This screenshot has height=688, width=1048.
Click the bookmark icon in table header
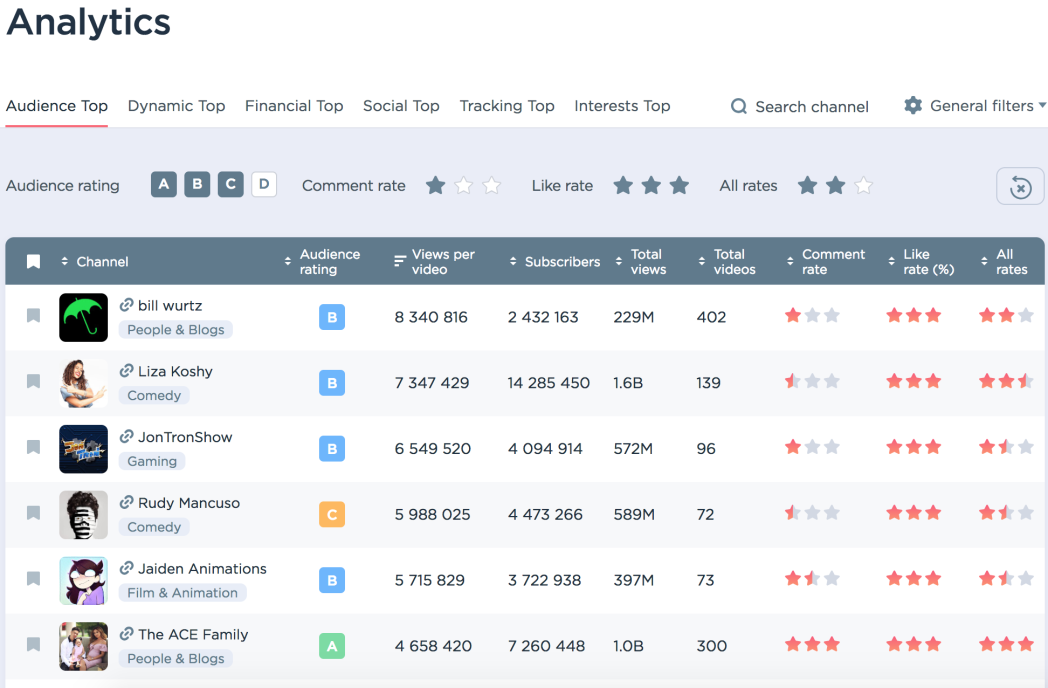coord(33,261)
